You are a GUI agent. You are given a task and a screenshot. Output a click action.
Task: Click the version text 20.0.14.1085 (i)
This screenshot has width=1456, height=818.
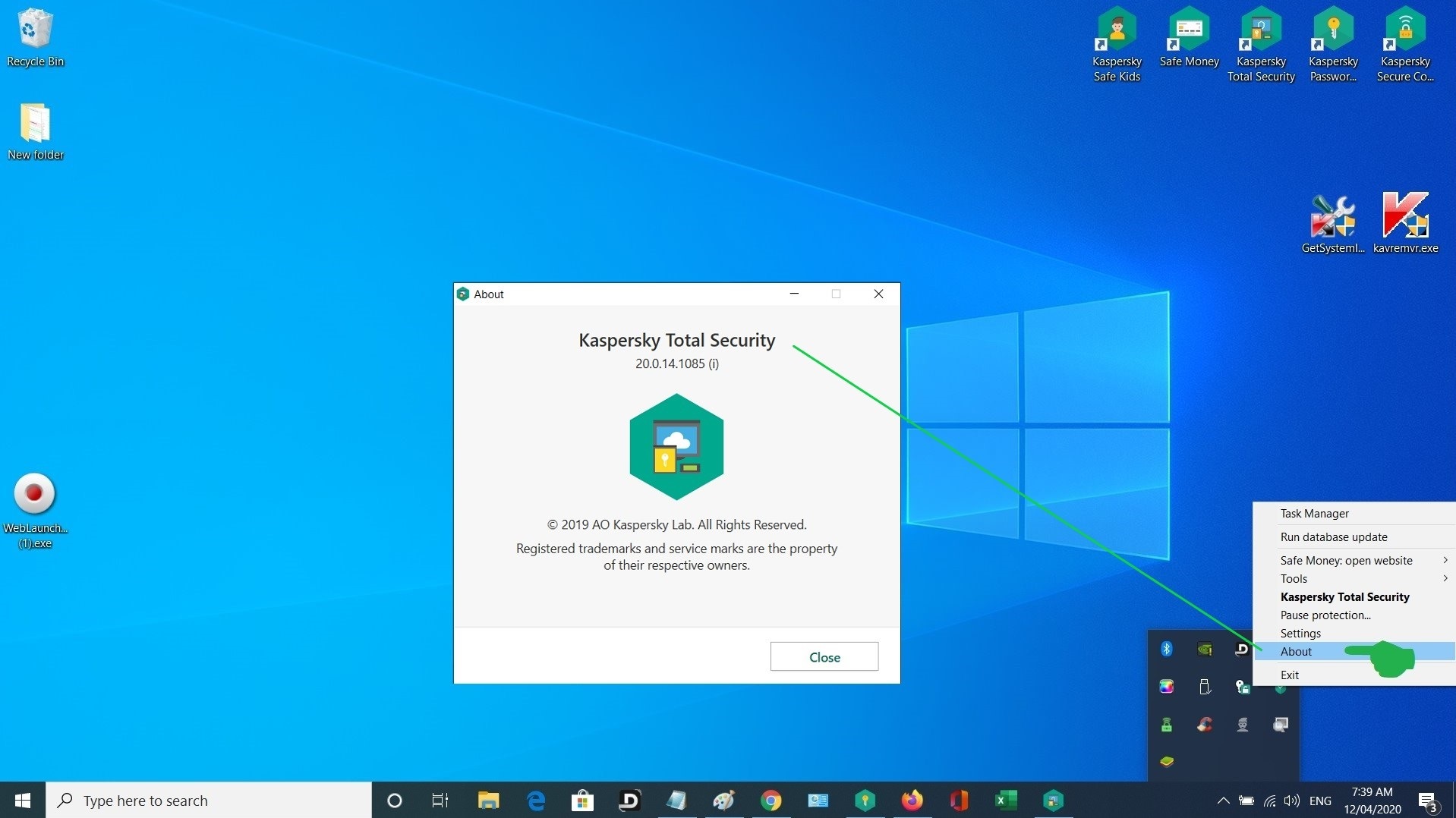click(x=677, y=363)
